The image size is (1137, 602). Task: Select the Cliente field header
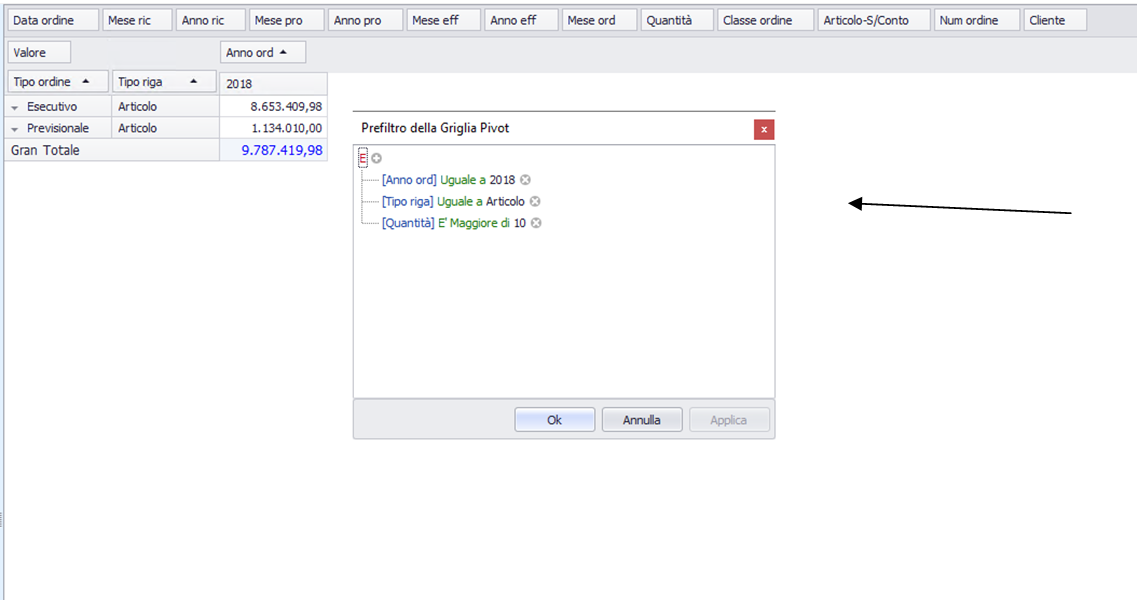[x=1055, y=20]
